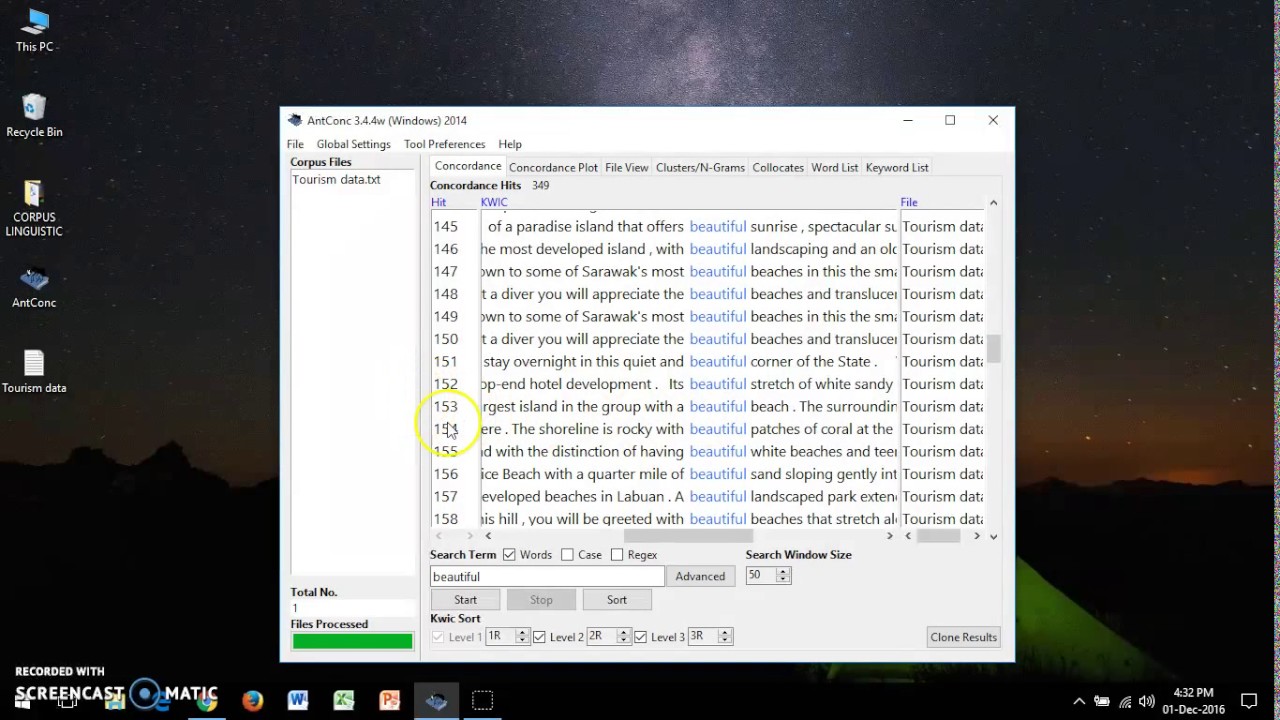The height and width of the screenshot is (720, 1280).
Task: Click the Start search button
Action: pyautogui.click(x=465, y=600)
